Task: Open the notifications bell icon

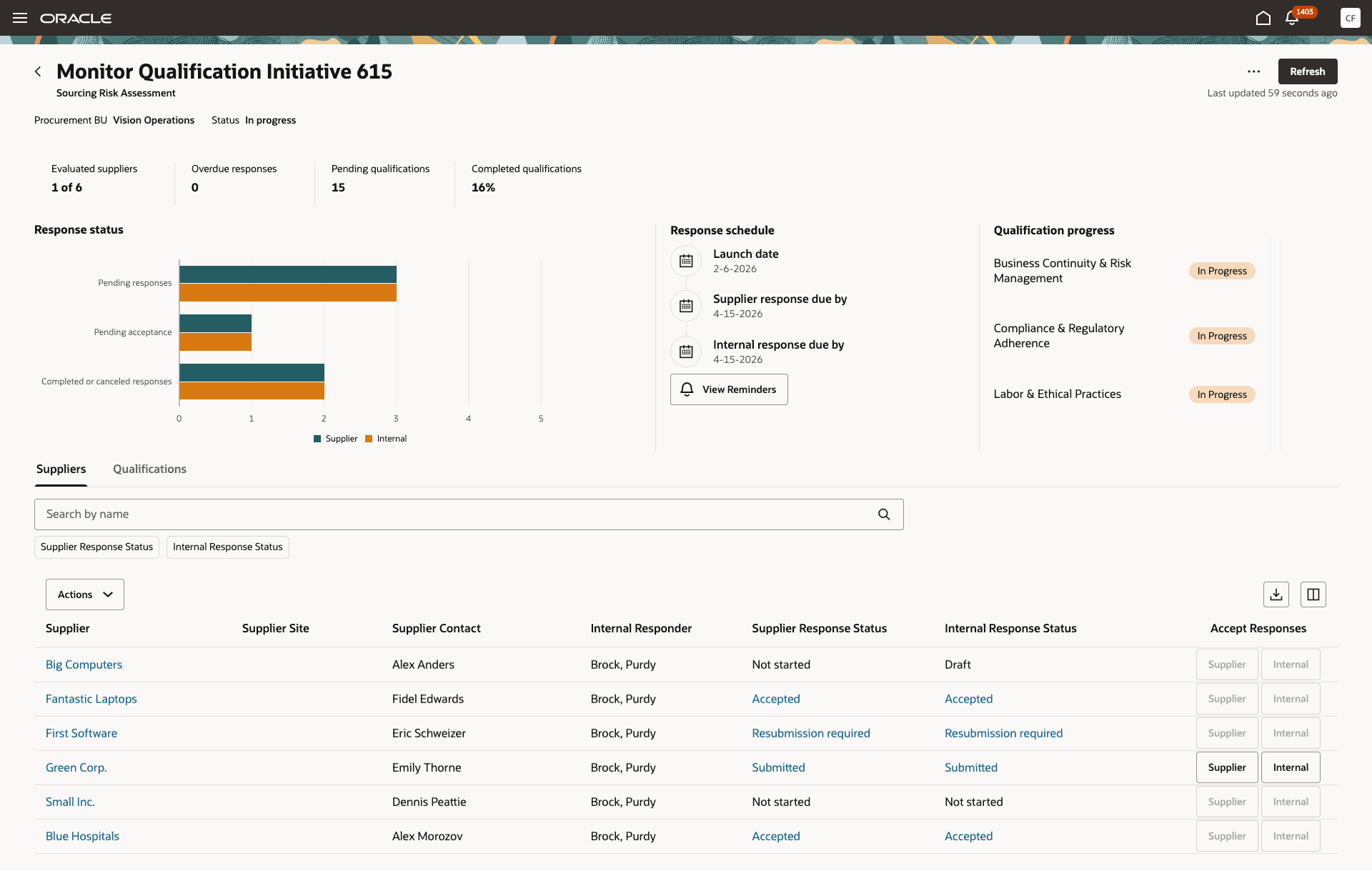Action: tap(1292, 18)
